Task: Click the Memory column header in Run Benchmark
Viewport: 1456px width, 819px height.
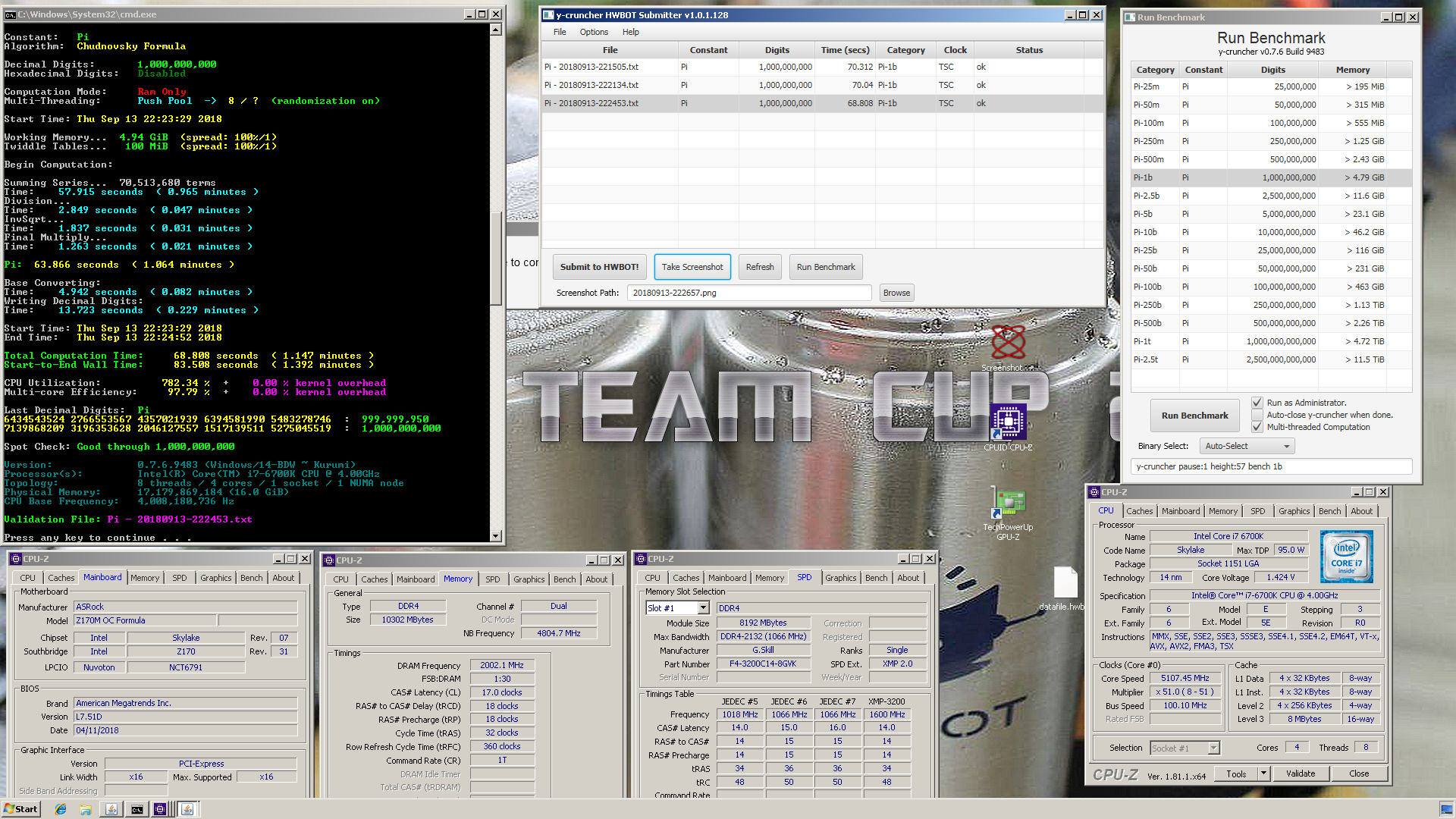Action: pos(1353,70)
